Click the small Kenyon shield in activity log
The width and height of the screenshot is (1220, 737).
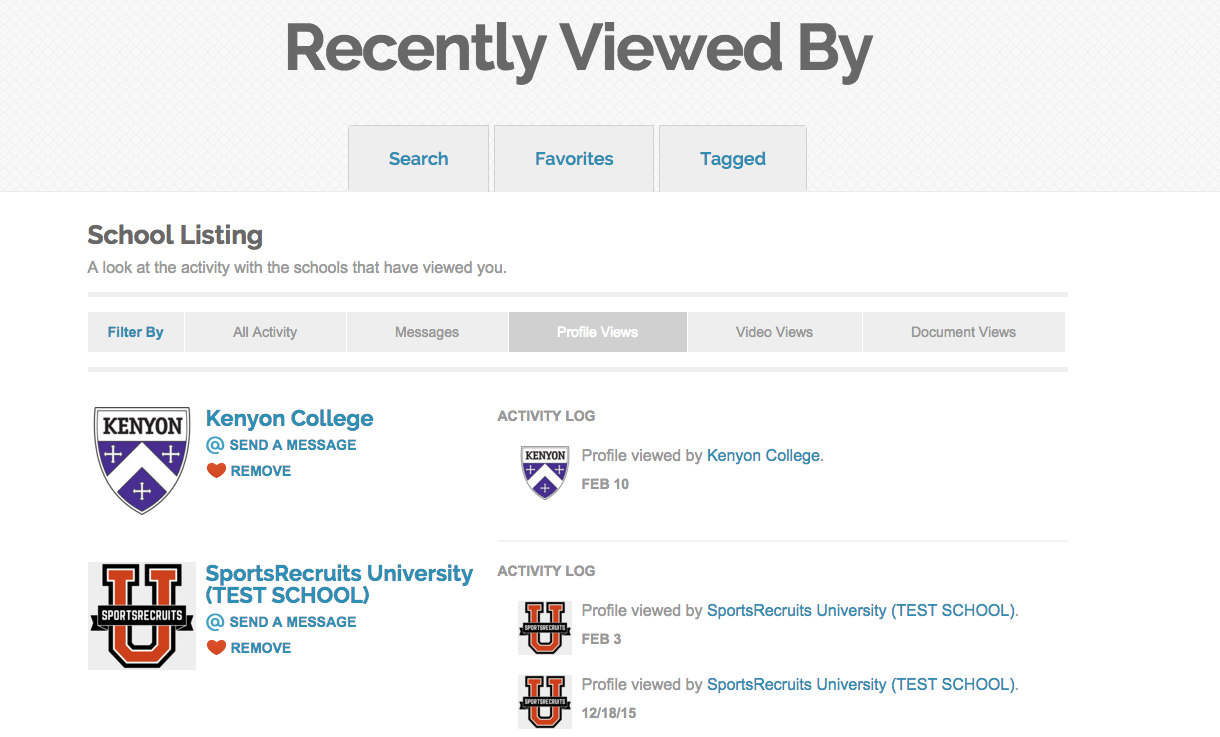545,472
